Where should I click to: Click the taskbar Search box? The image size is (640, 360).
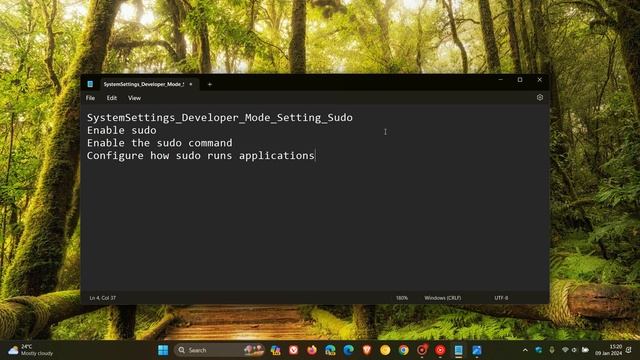pyautogui.click(x=219, y=350)
